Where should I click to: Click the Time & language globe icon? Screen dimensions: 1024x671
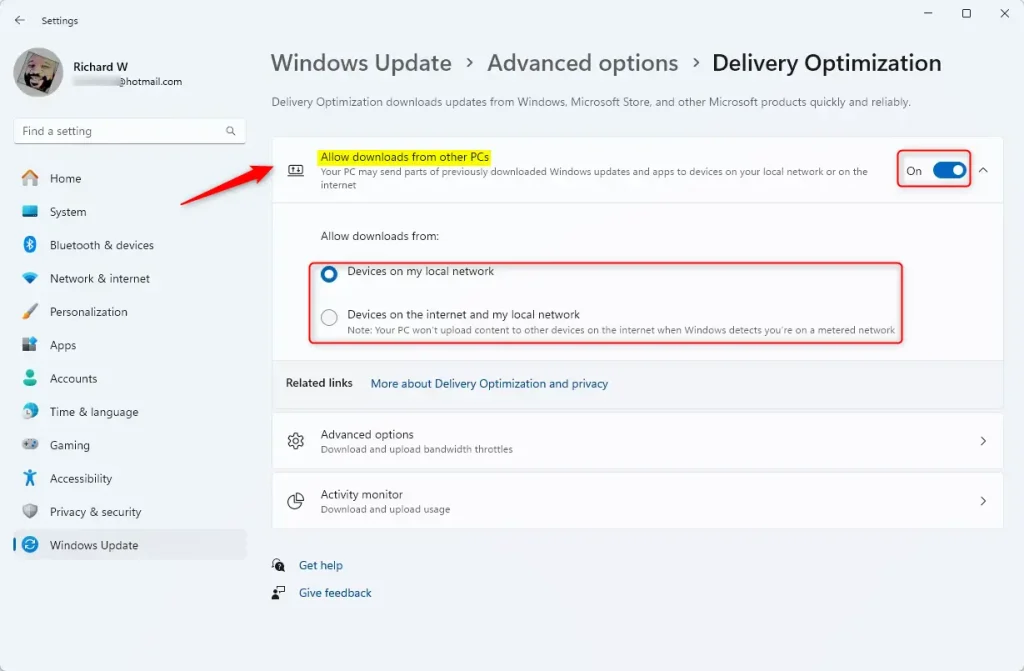pyautogui.click(x=30, y=412)
